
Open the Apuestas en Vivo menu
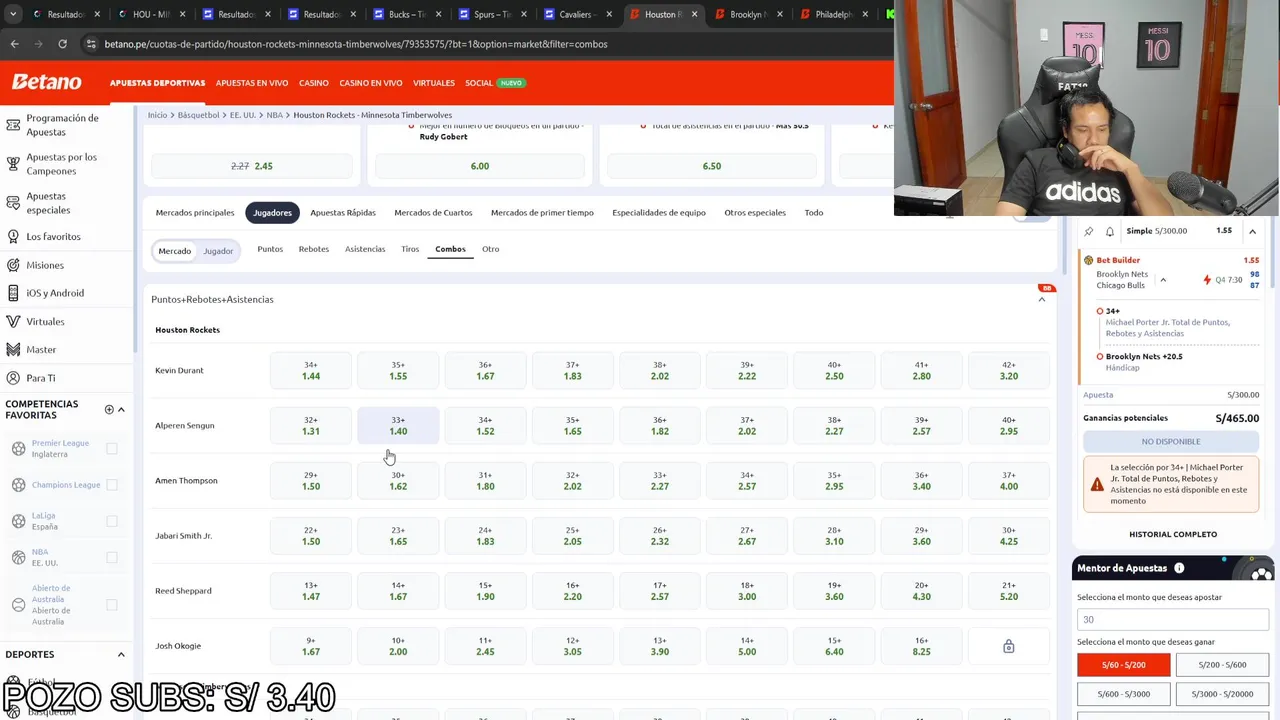252,83
